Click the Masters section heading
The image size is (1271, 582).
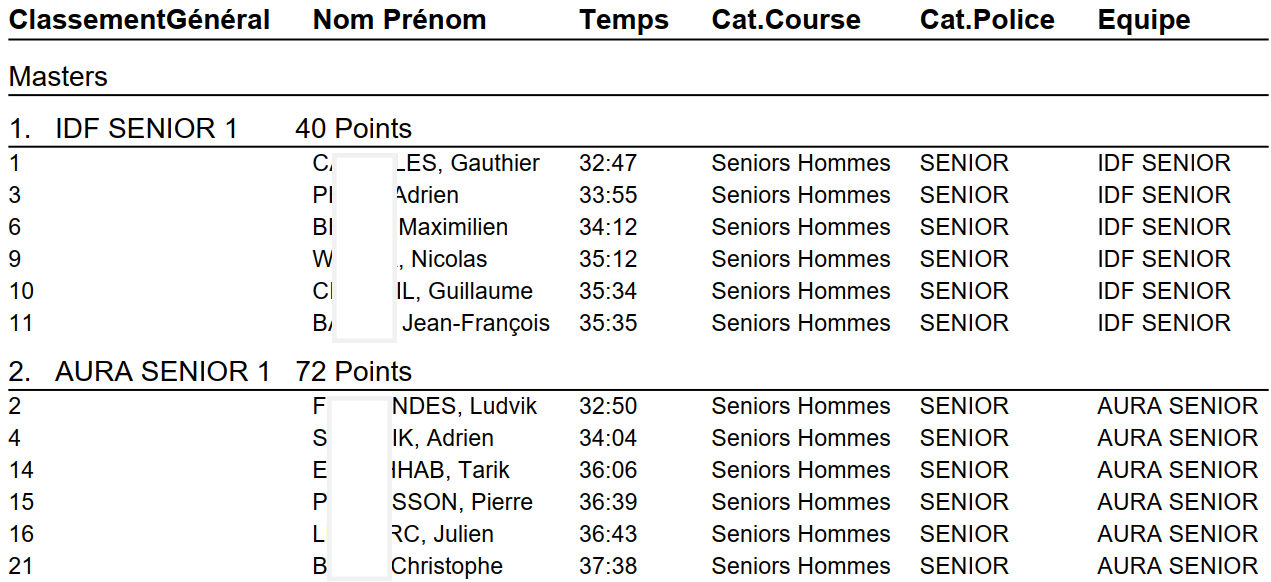tap(58, 76)
